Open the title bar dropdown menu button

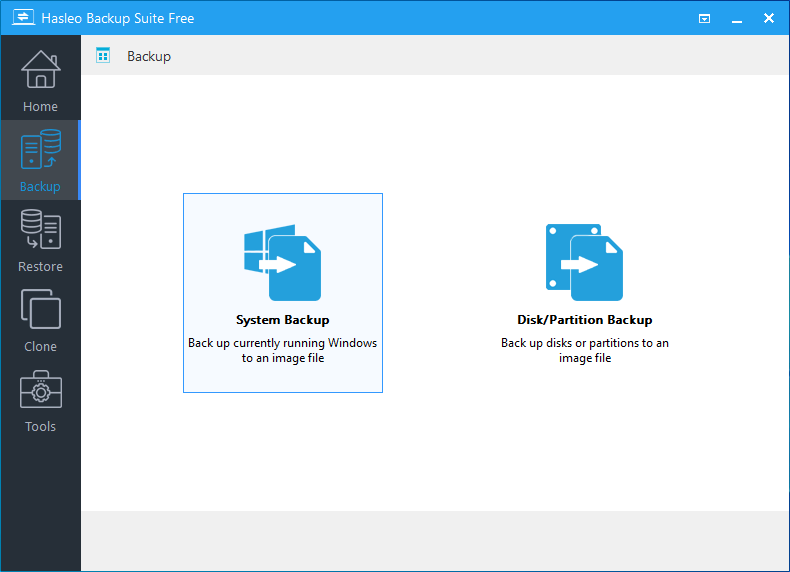[704, 18]
